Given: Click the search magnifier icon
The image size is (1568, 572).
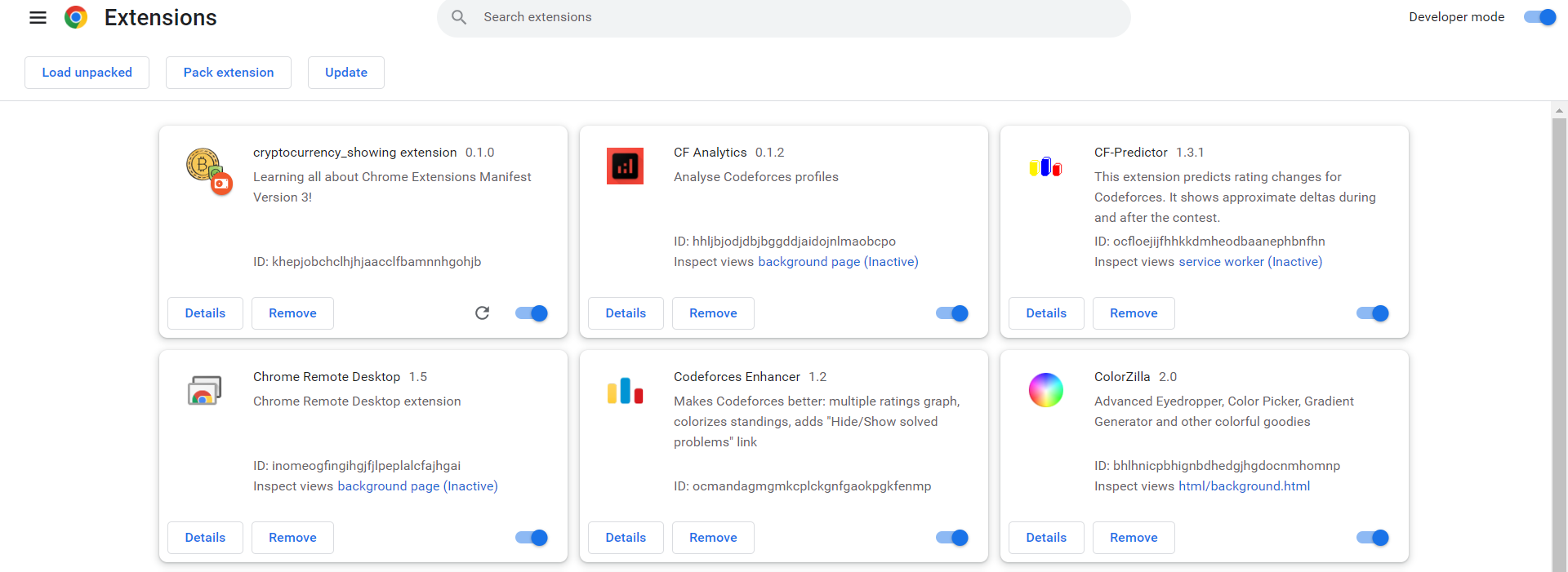Looking at the screenshot, I should click(x=459, y=17).
